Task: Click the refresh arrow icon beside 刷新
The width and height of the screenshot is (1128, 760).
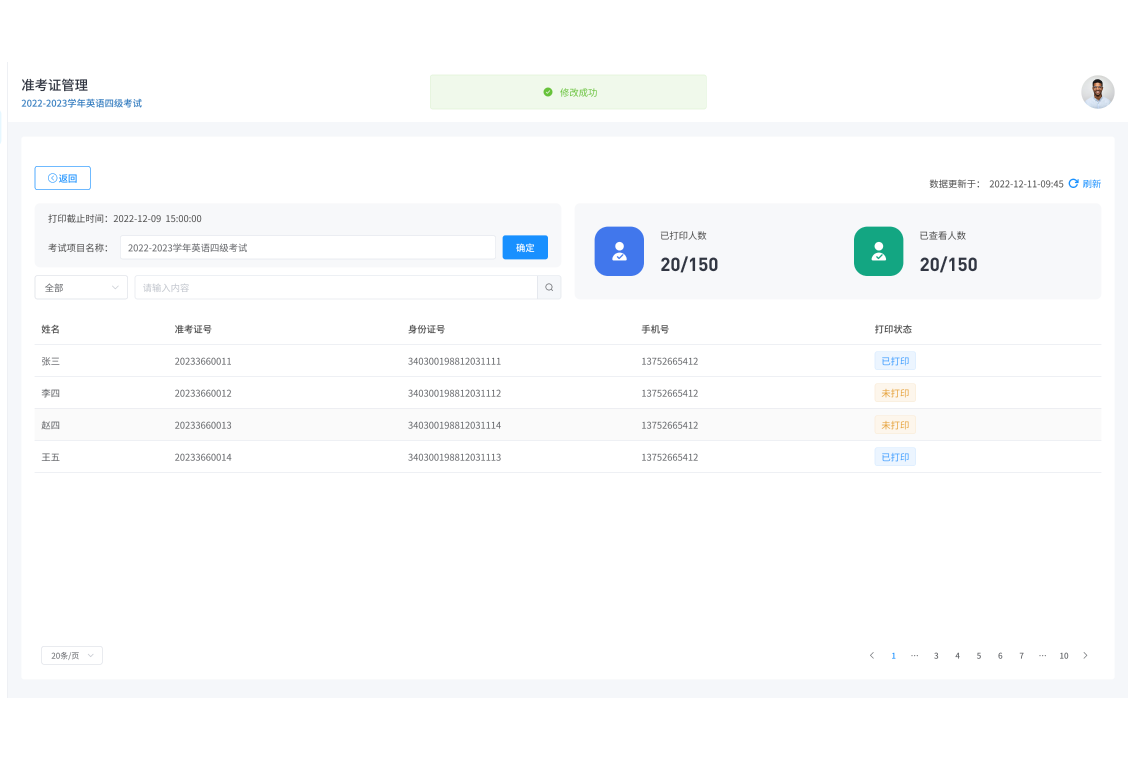Action: click(x=1073, y=184)
